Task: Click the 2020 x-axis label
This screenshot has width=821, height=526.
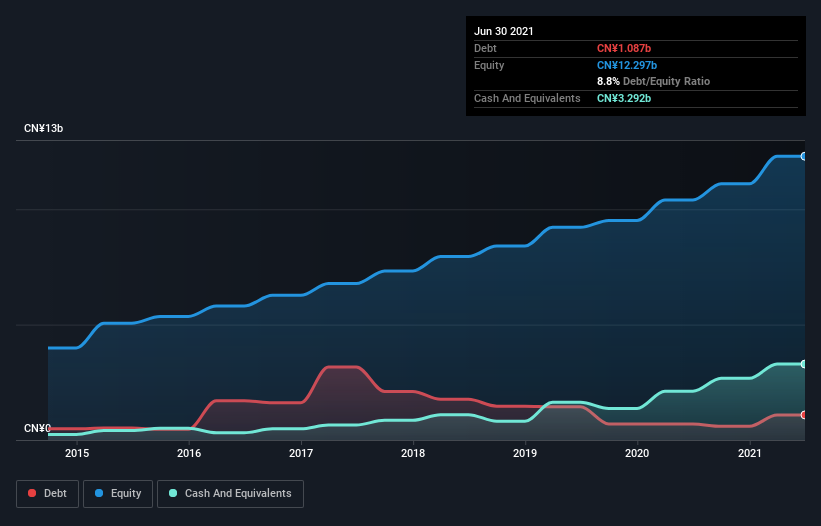Action: tap(637, 453)
